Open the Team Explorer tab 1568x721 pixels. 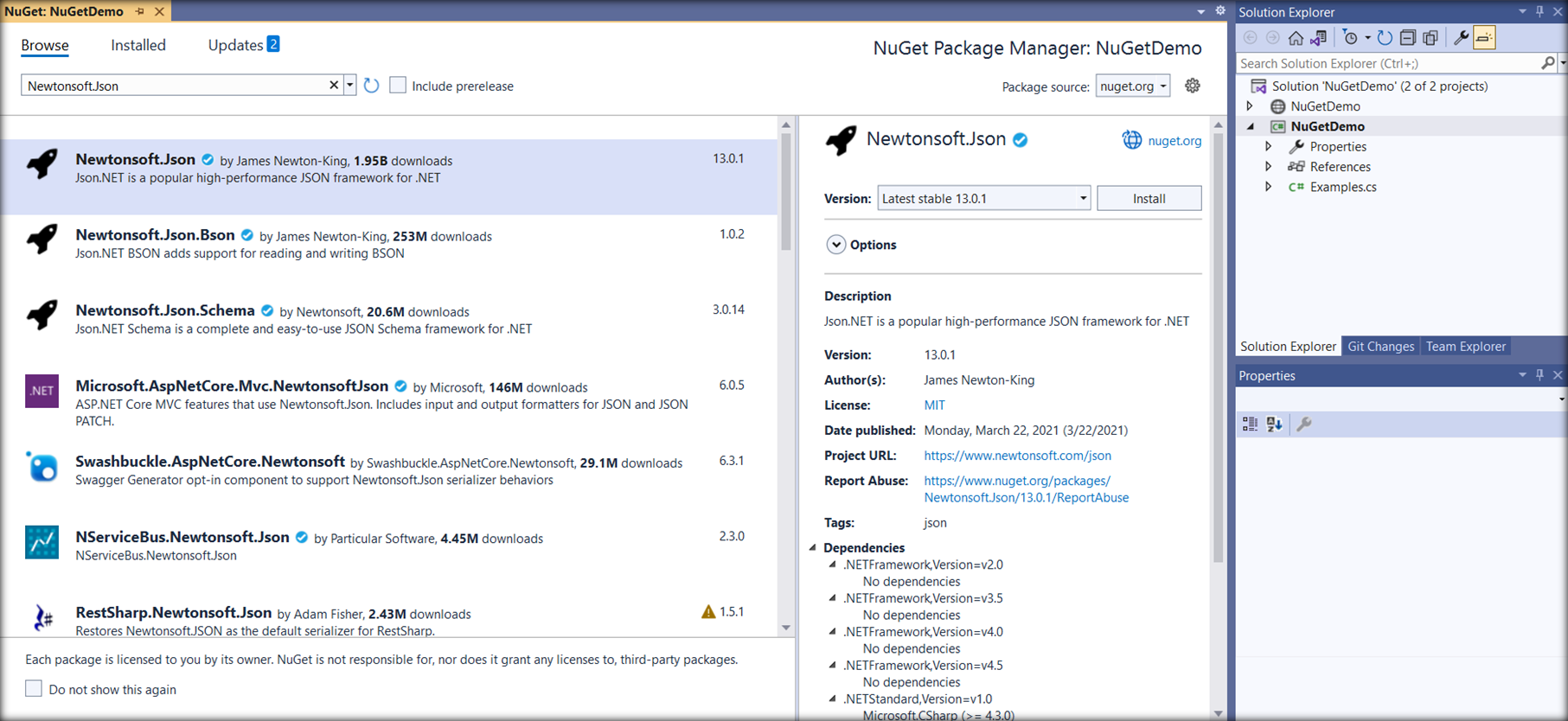click(x=1466, y=346)
